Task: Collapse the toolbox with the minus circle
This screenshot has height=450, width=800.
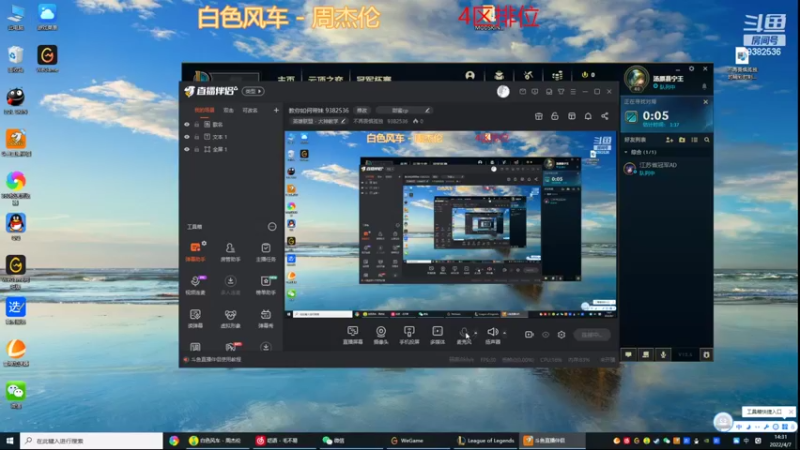Action: click(272, 227)
